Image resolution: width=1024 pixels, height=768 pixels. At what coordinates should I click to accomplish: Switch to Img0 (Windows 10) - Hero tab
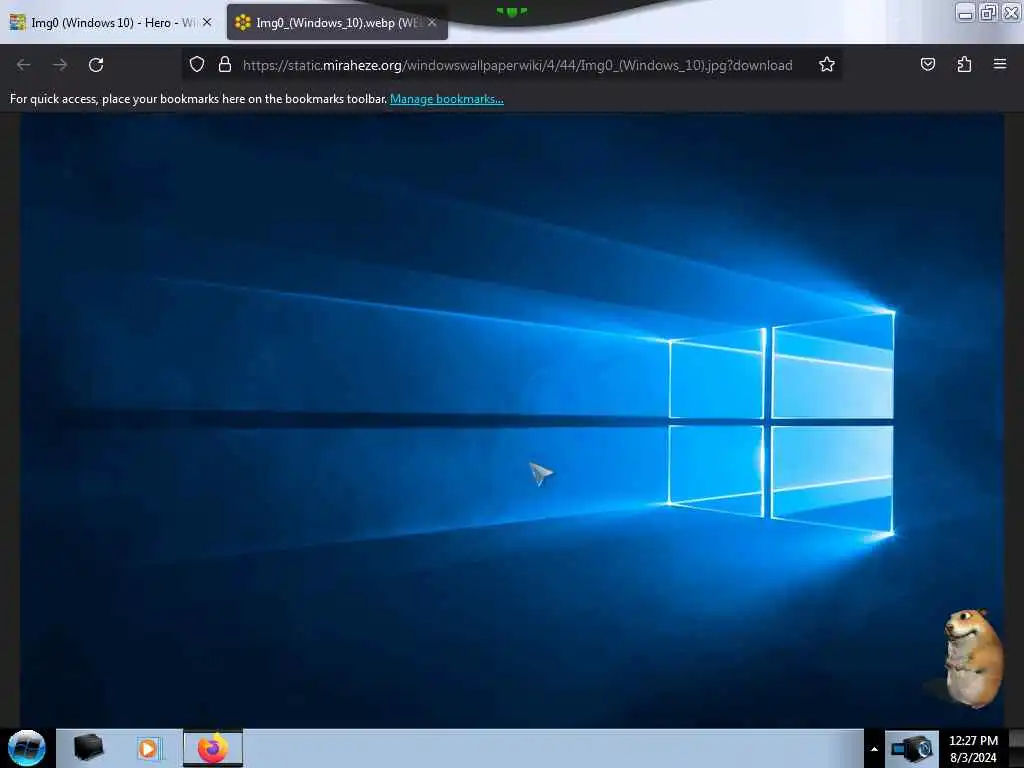click(111, 22)
